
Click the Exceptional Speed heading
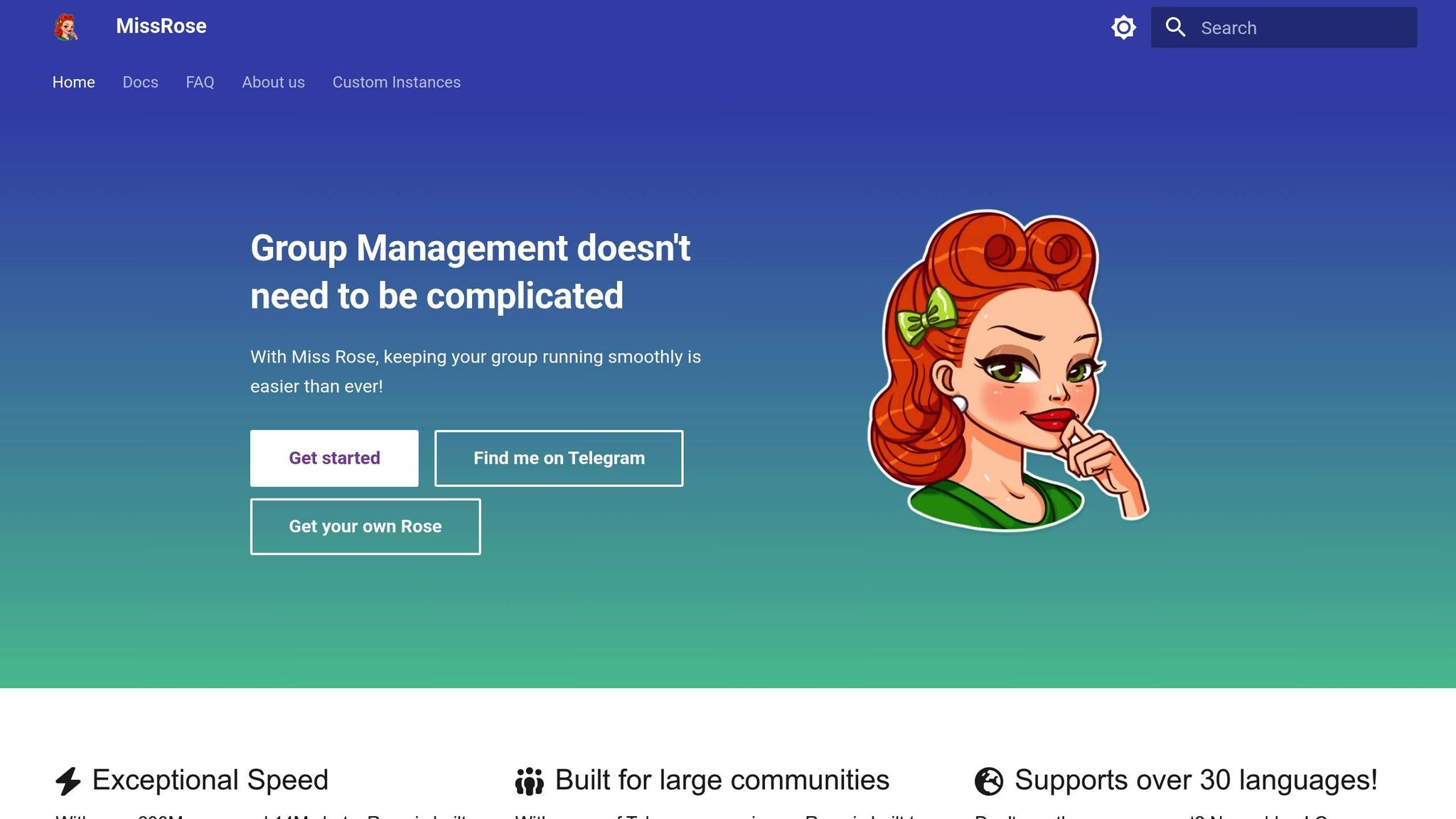click(210, 781)
